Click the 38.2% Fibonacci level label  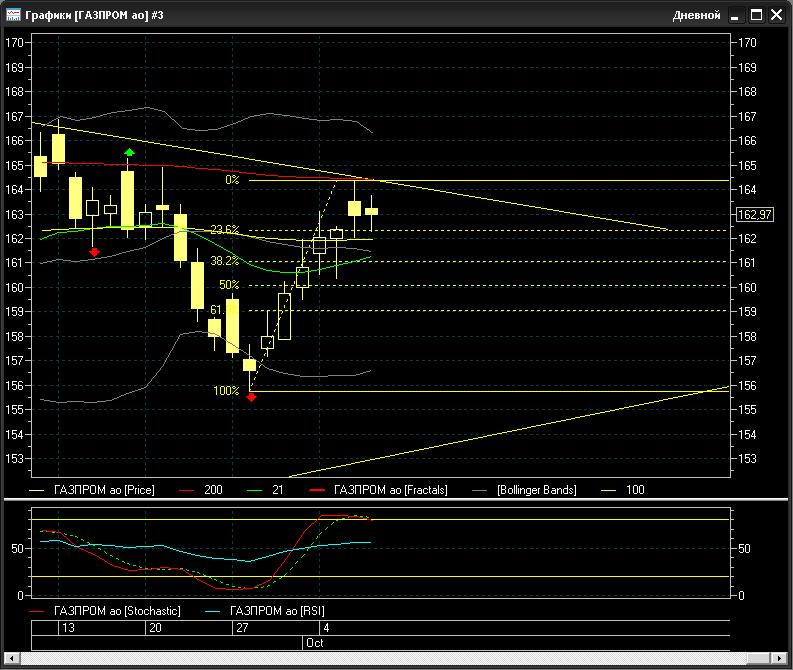coord(225,260)
